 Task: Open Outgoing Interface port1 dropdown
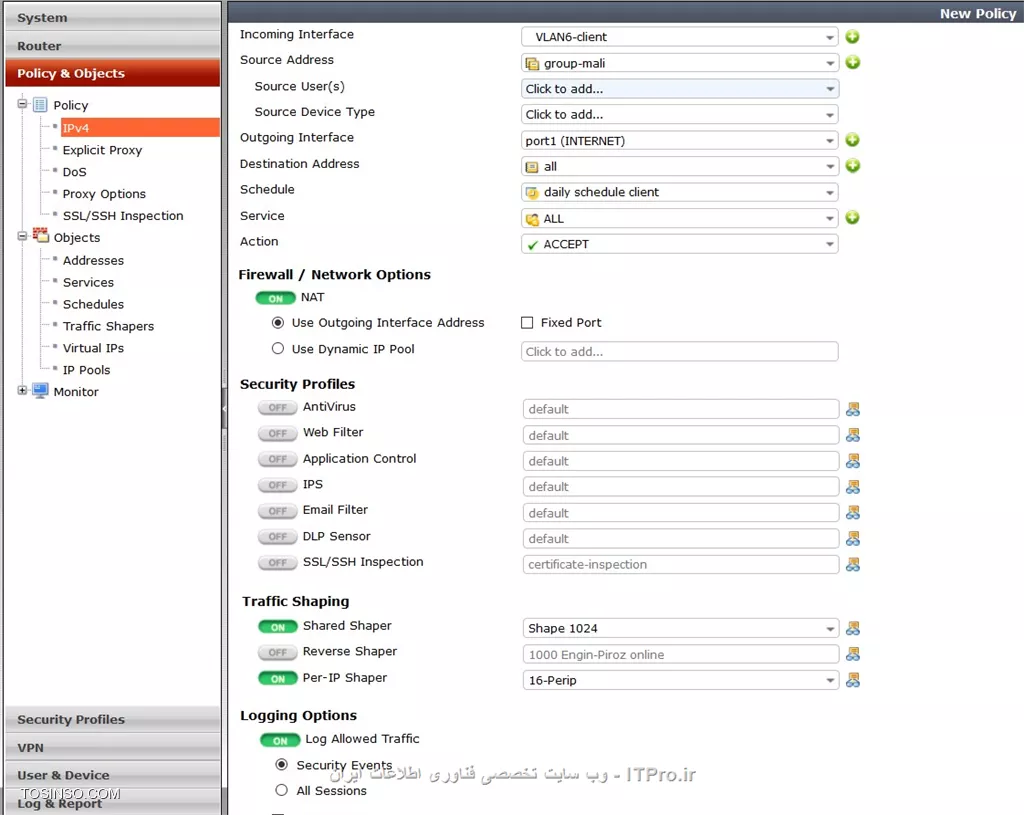[x=680, y=140]
